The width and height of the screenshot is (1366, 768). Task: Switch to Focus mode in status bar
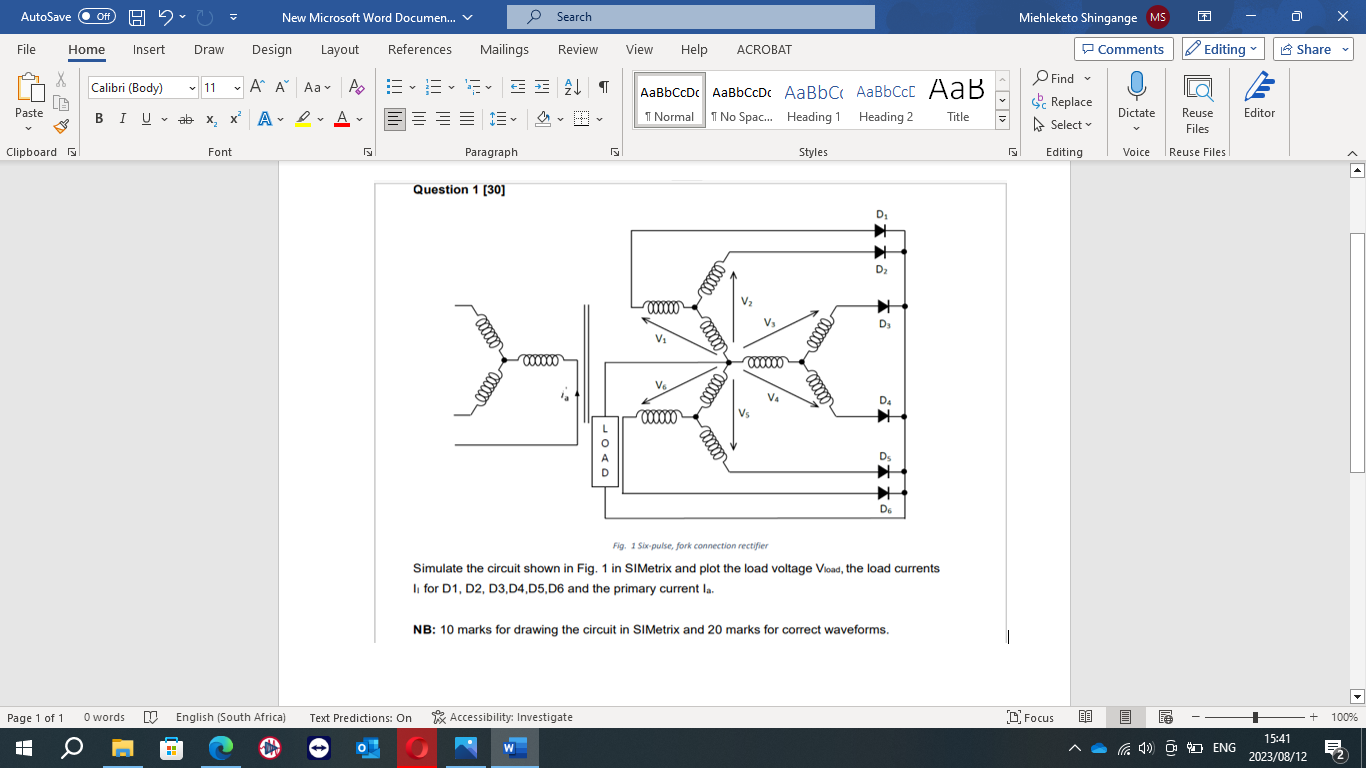(x=1030, y=717)
